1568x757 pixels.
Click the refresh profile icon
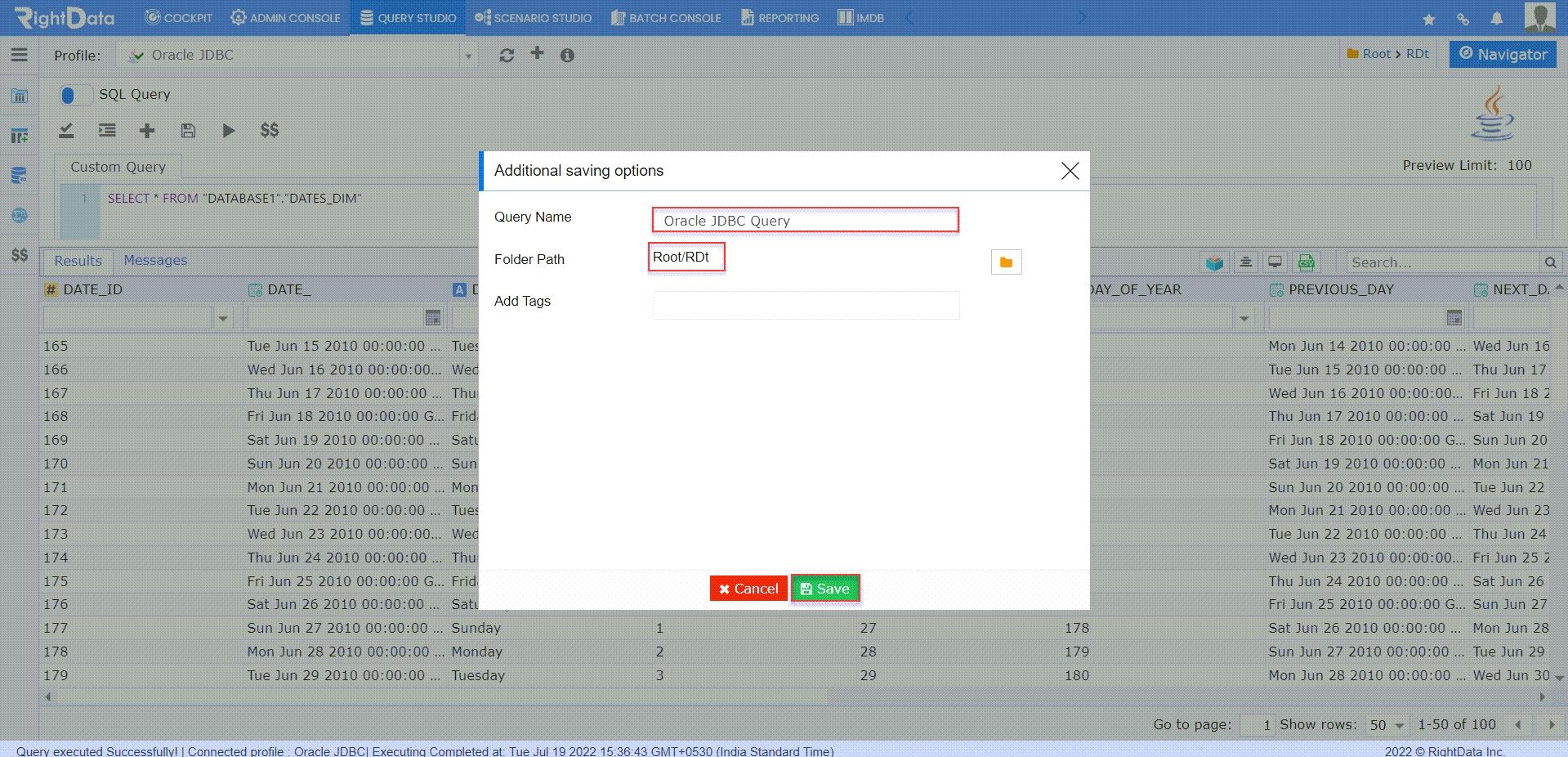click(x=507, y=55)
